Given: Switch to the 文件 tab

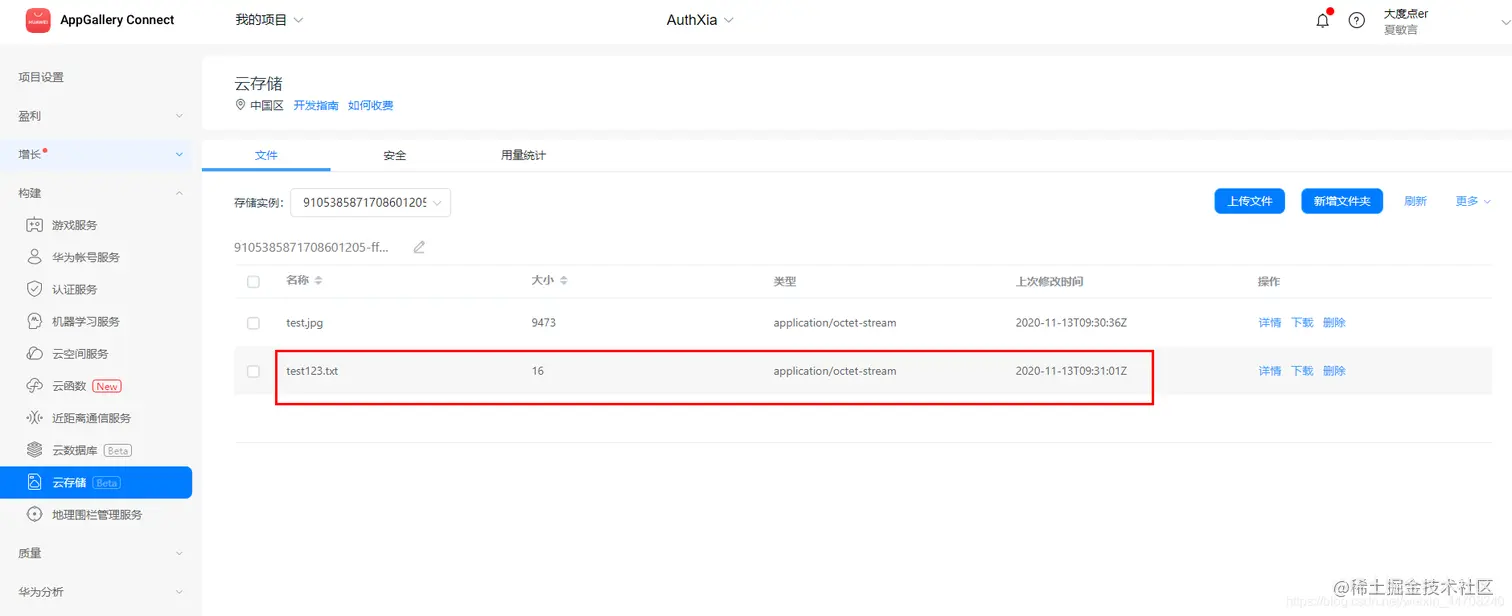Looking at the screenshot, I should coord(266,155).
